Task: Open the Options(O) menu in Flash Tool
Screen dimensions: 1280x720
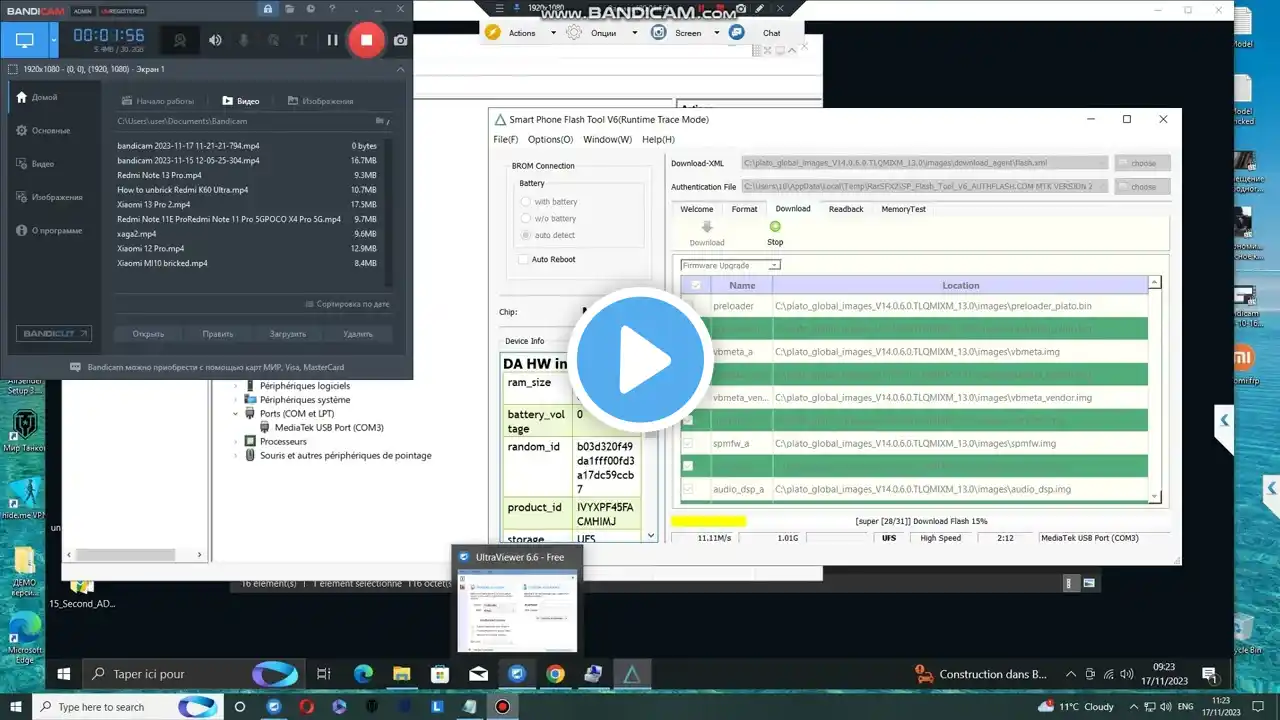Action: click(551, 139)
